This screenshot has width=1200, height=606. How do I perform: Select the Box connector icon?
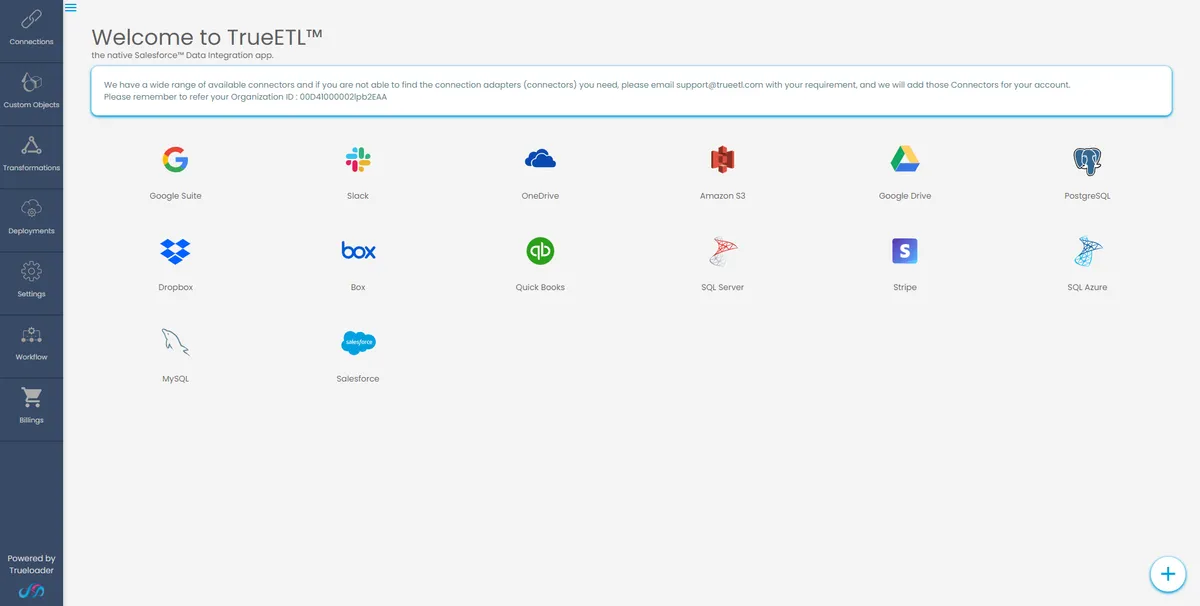(x=358, y=251)
